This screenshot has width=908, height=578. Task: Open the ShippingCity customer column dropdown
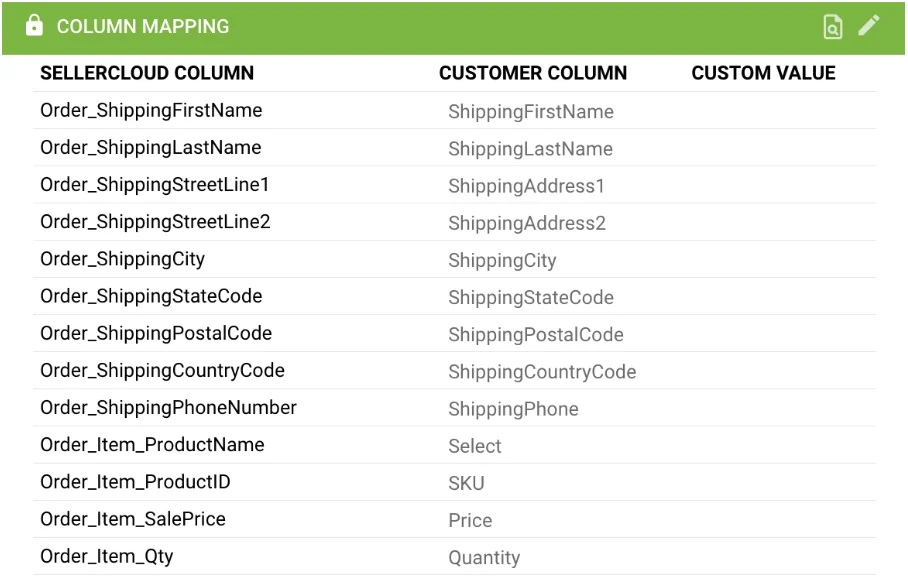coord(502,260)
